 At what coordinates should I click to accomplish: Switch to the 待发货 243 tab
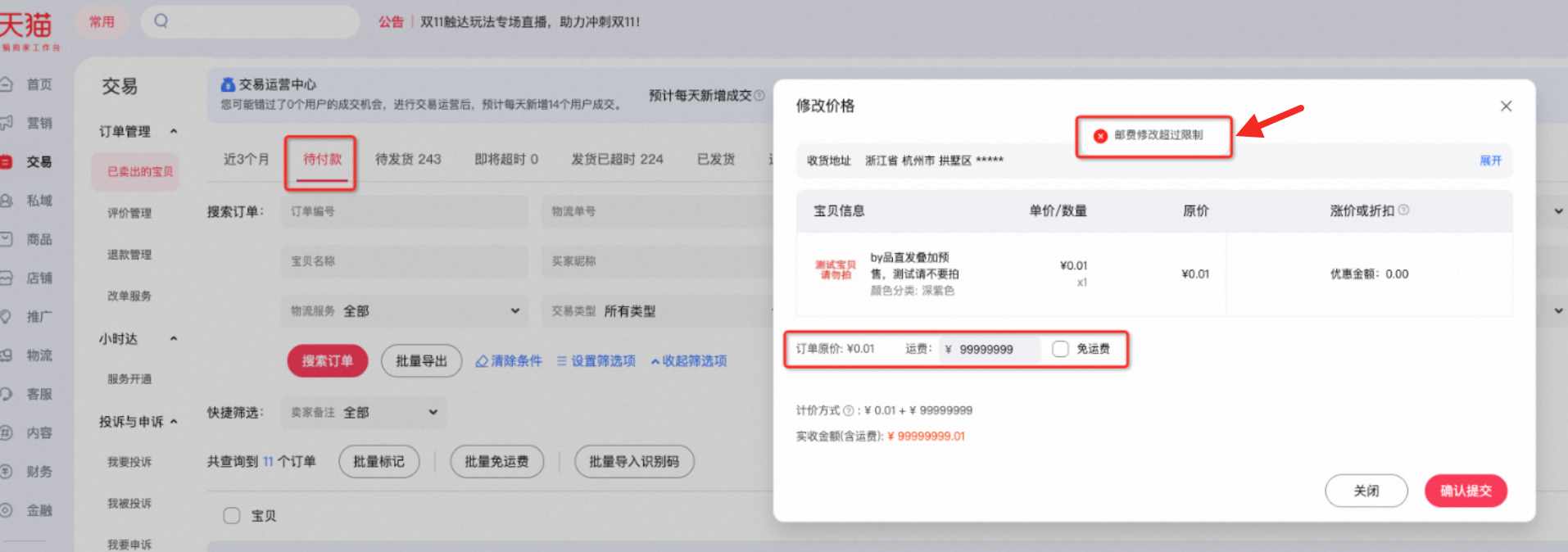(x=408, y=159)
